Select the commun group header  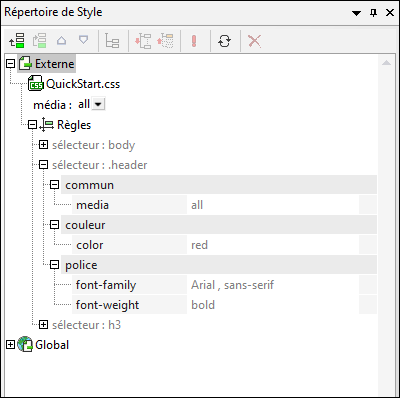[219, 185]
